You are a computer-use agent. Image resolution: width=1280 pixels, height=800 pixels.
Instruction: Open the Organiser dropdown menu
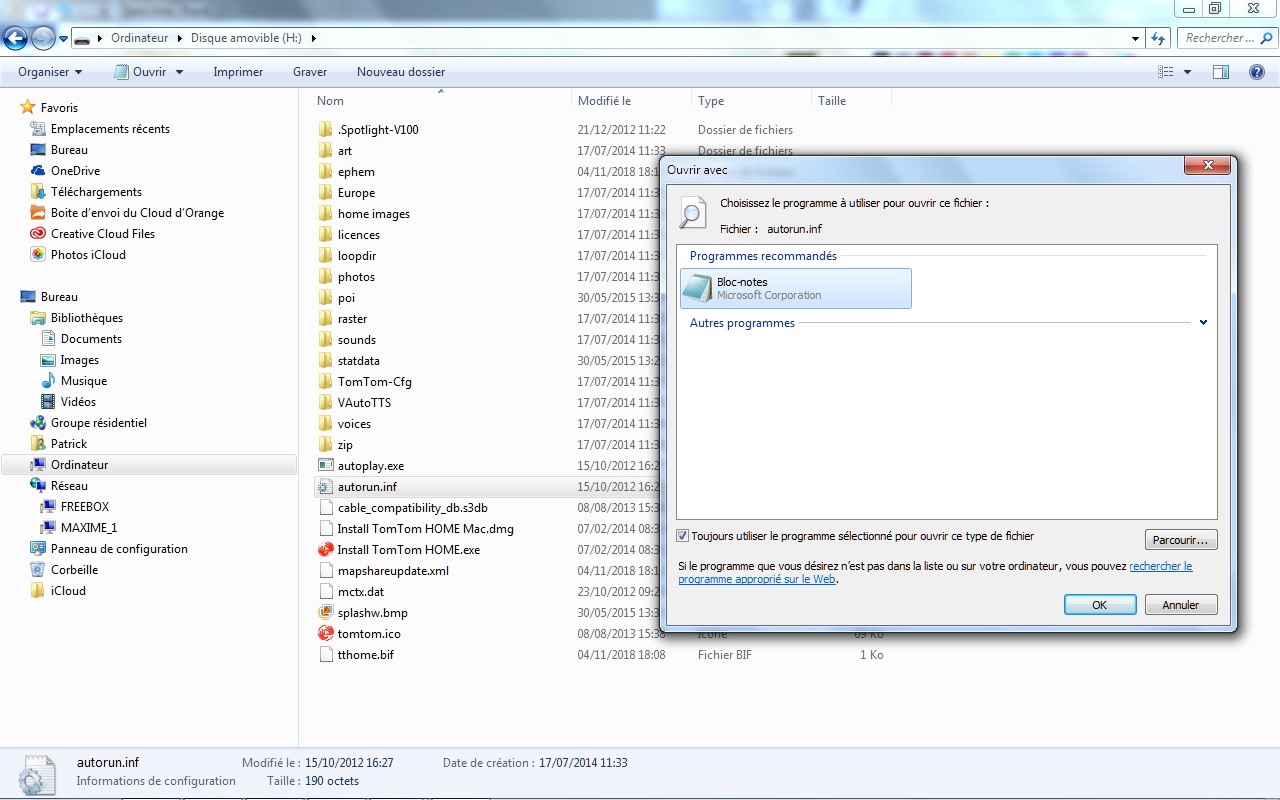tap(50, 72)
